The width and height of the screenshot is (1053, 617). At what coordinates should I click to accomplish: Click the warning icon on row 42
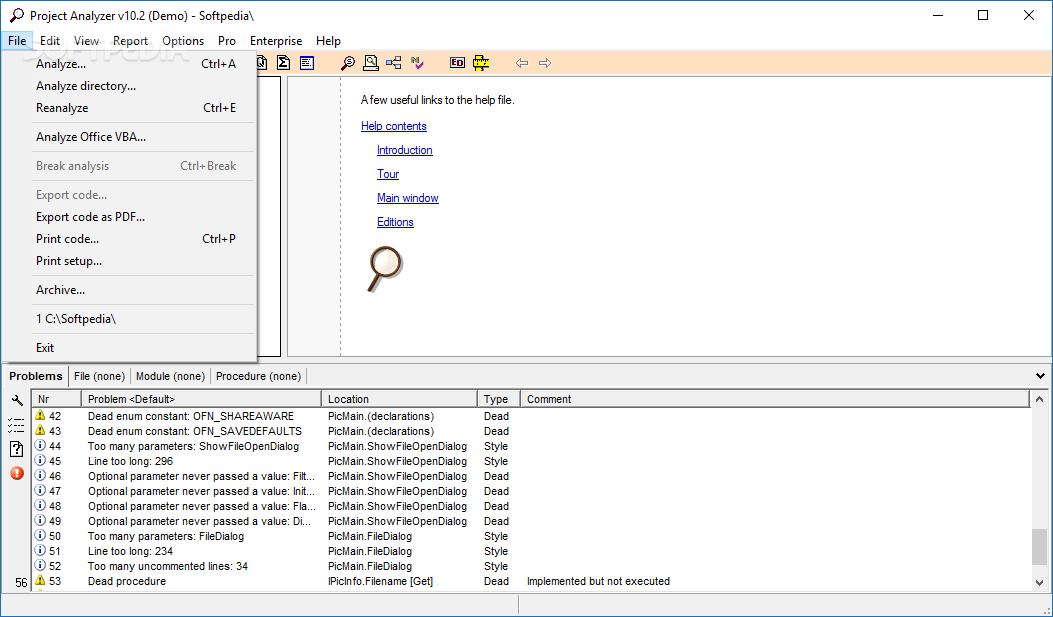tap(40, 416)
